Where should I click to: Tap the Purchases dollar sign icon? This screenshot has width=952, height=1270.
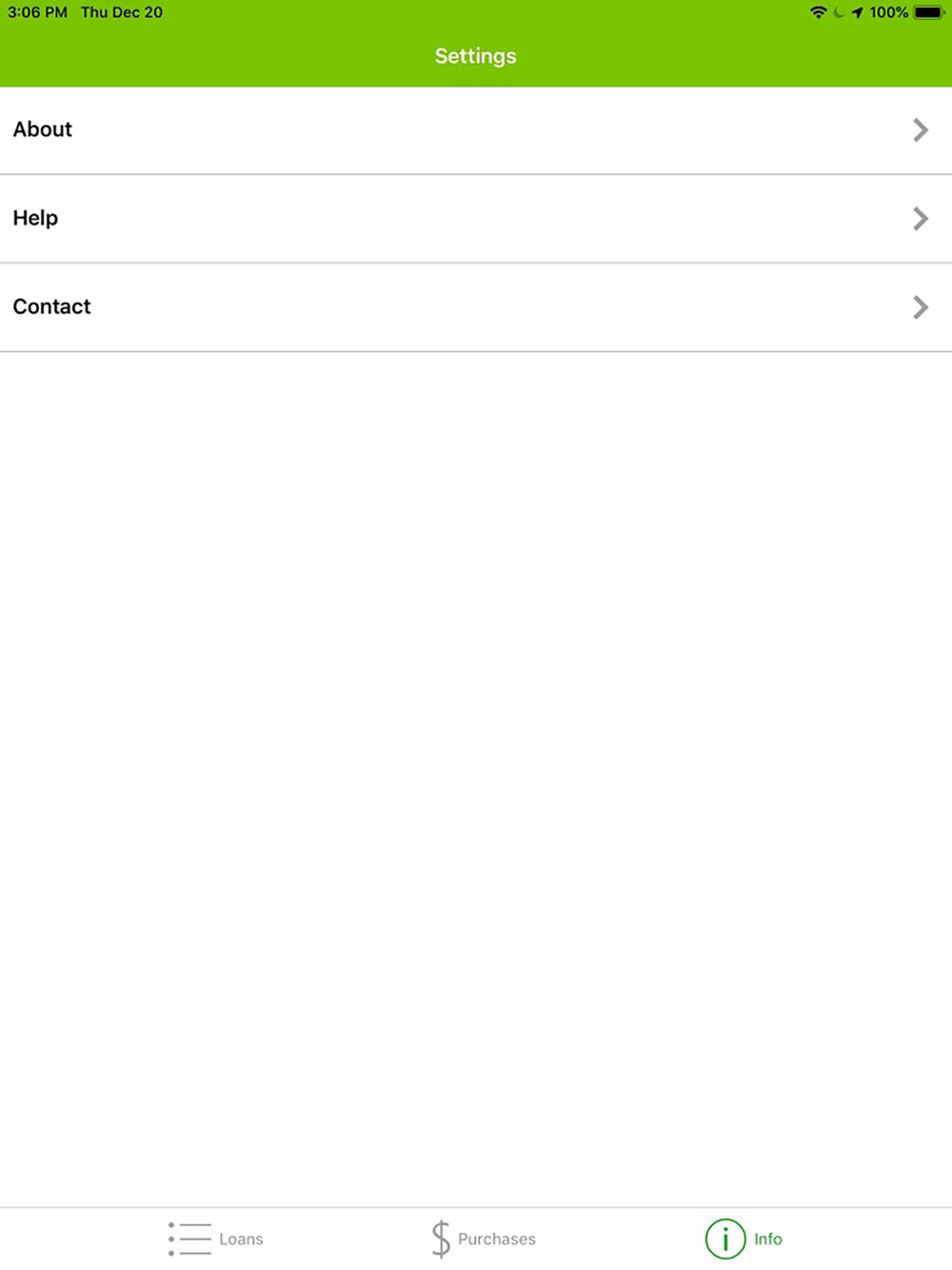click(440, 1239)
